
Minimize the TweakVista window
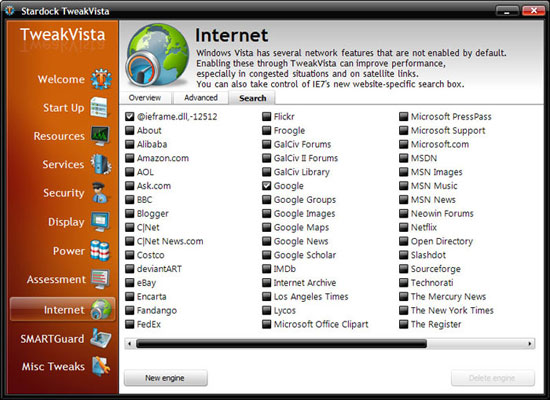pos(508,11)
